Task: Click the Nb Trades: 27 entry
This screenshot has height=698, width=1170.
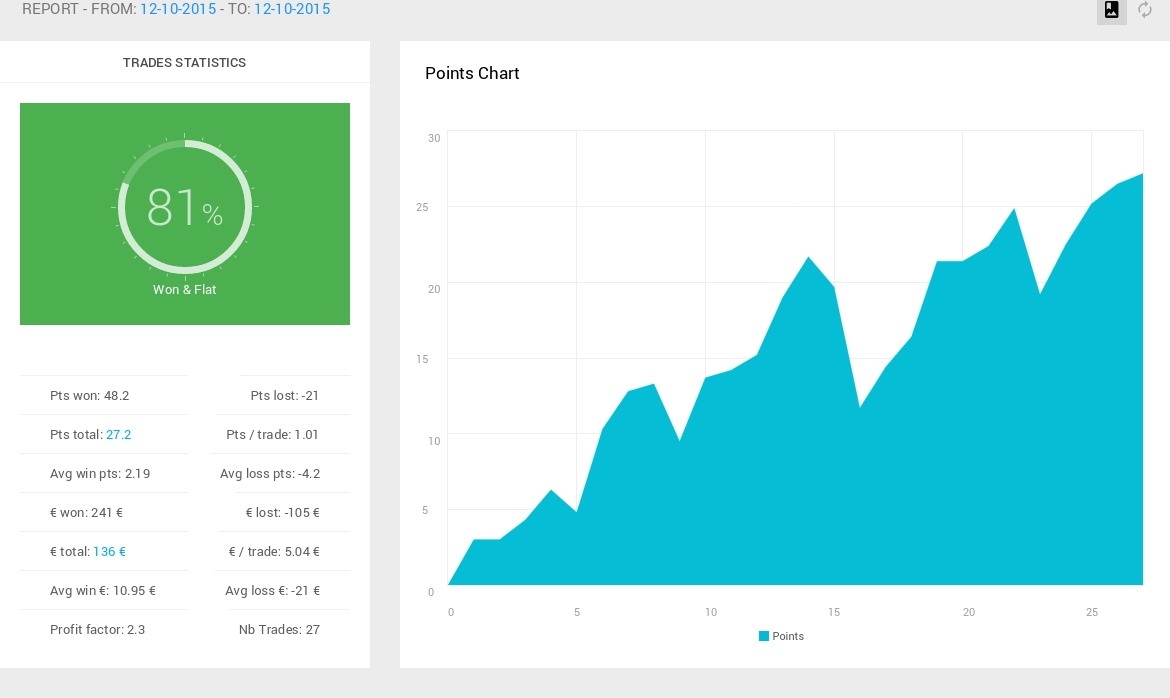Action: point(279,629)
